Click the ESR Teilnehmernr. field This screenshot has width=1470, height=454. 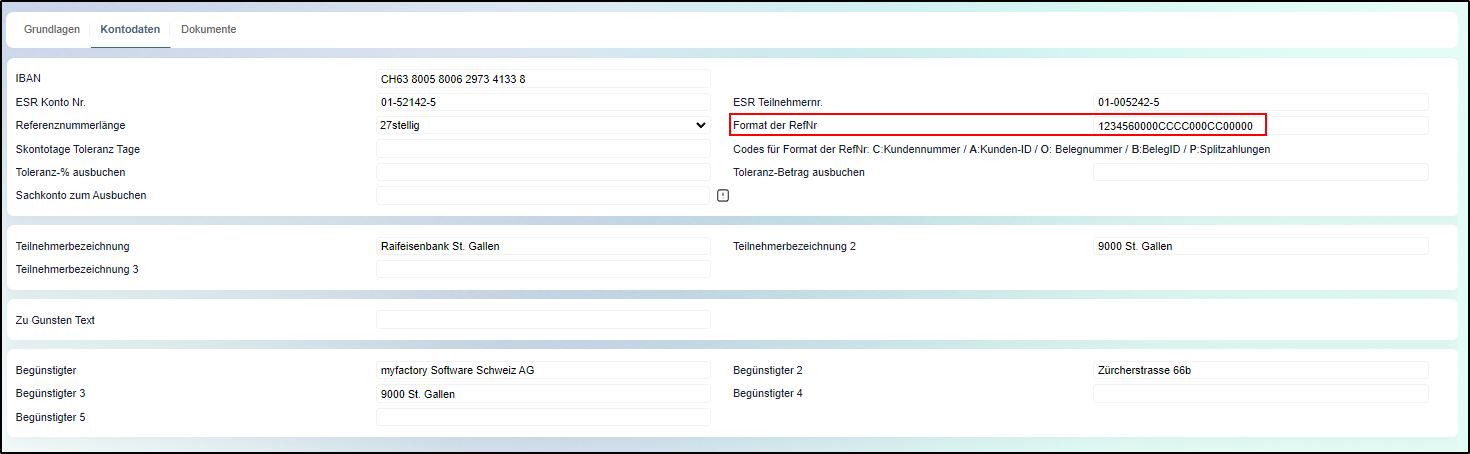1260,102
